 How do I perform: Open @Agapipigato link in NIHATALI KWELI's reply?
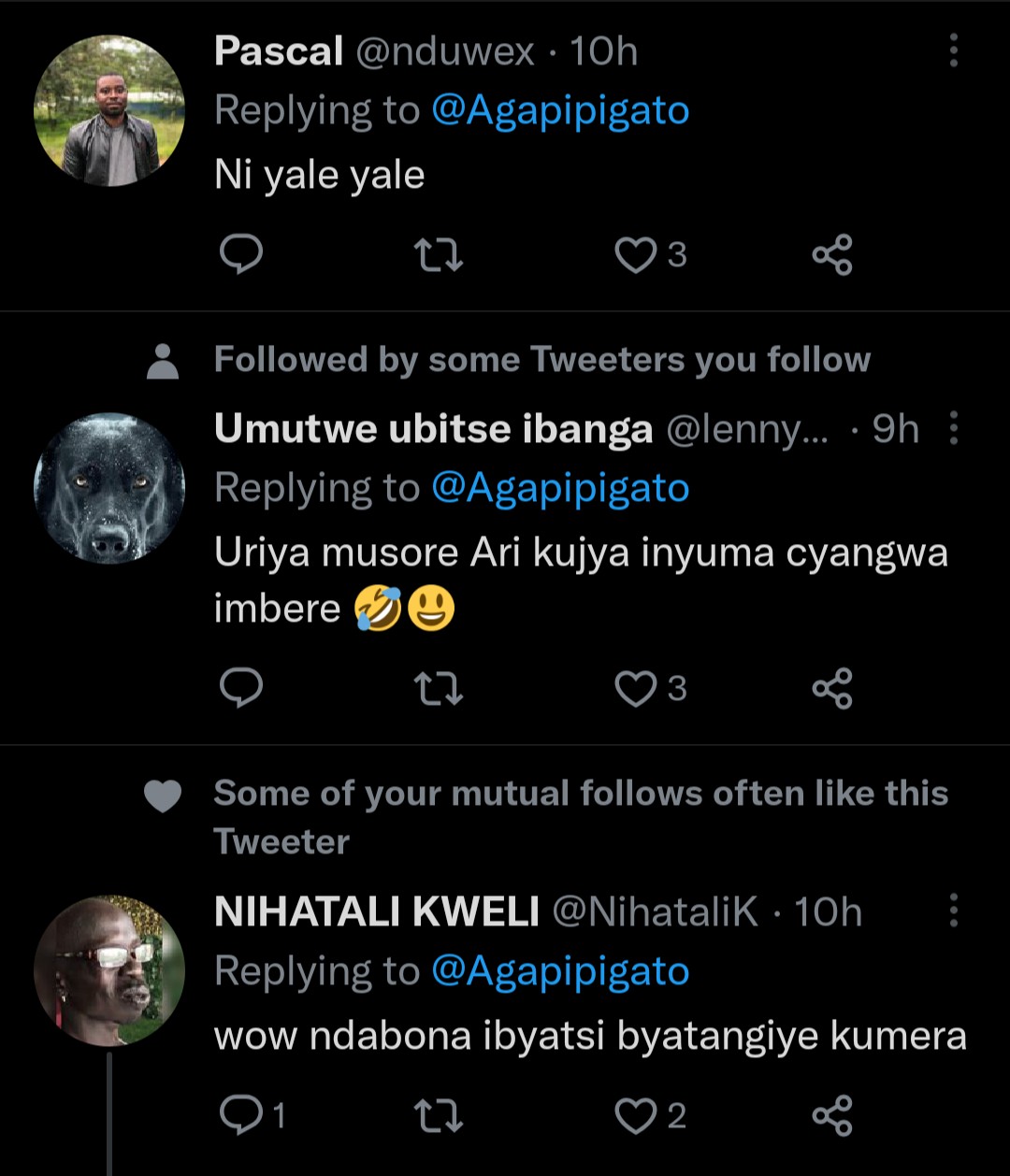(560, 971)
